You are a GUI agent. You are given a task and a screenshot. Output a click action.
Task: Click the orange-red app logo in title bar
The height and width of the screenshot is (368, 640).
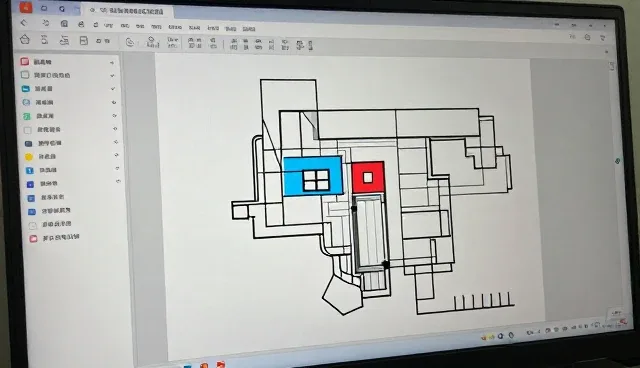point(26,7)
